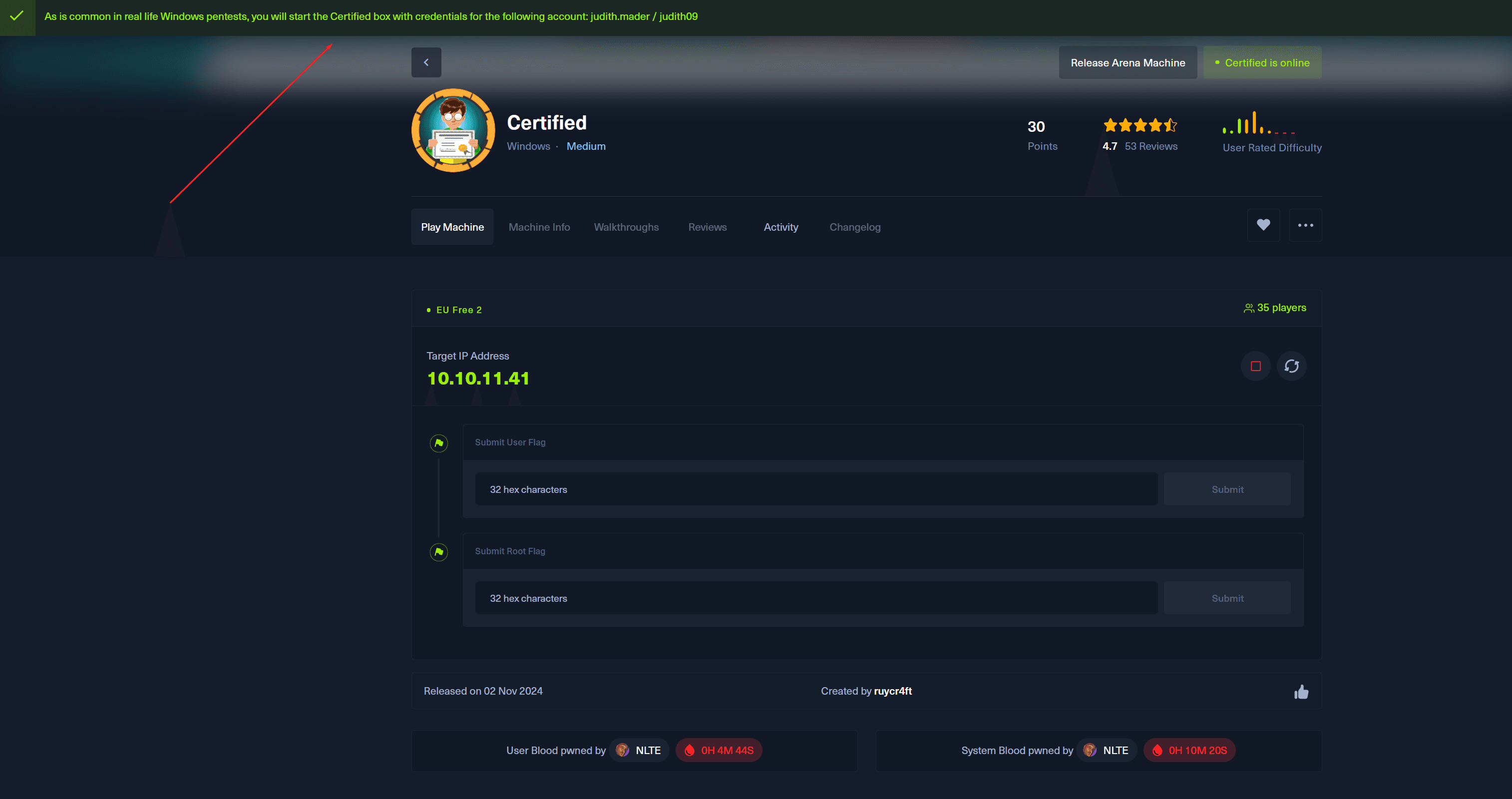Open the Reviews tab

tap(707, 227)
